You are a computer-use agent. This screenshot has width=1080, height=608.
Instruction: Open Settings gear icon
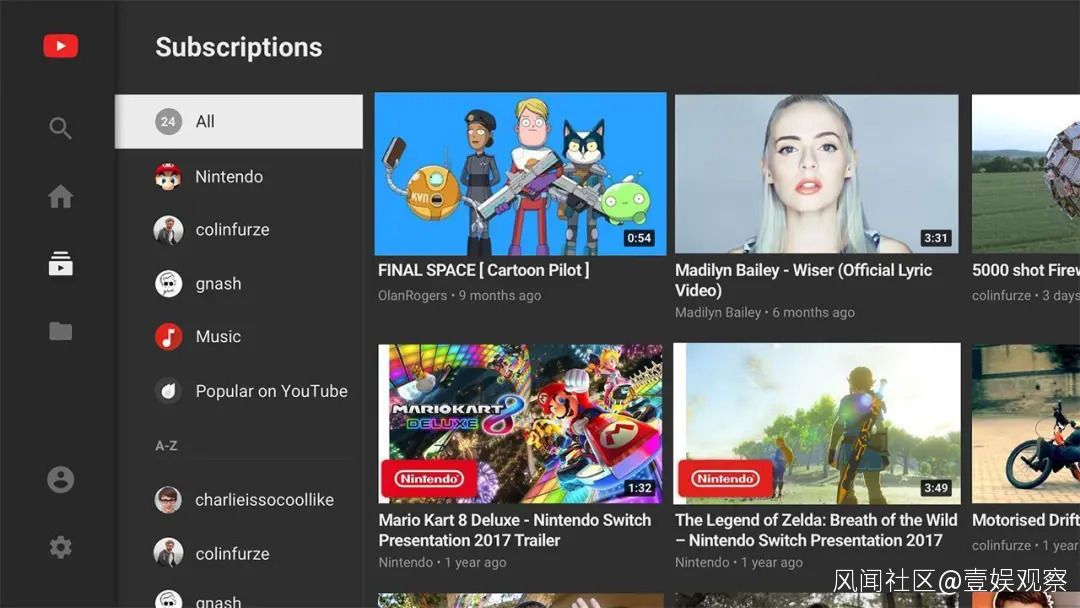[x=61, y=547]
